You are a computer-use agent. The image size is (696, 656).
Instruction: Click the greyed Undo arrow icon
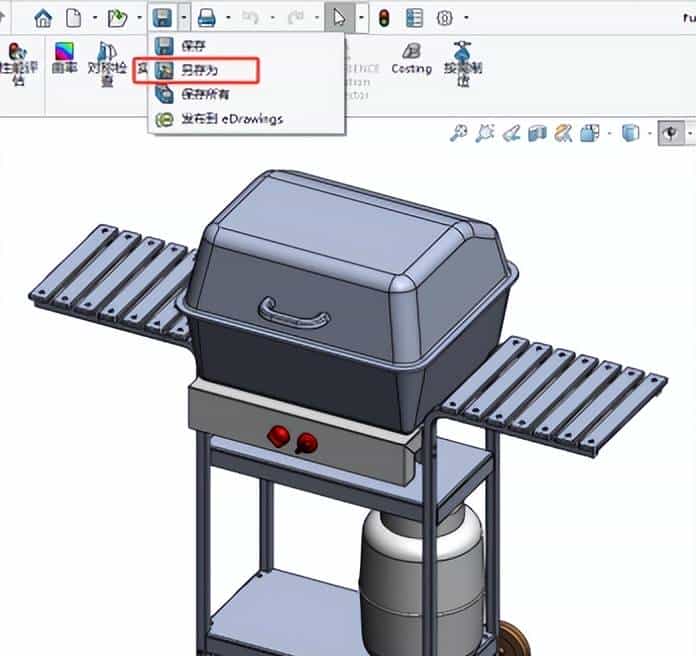coord(250,18)
